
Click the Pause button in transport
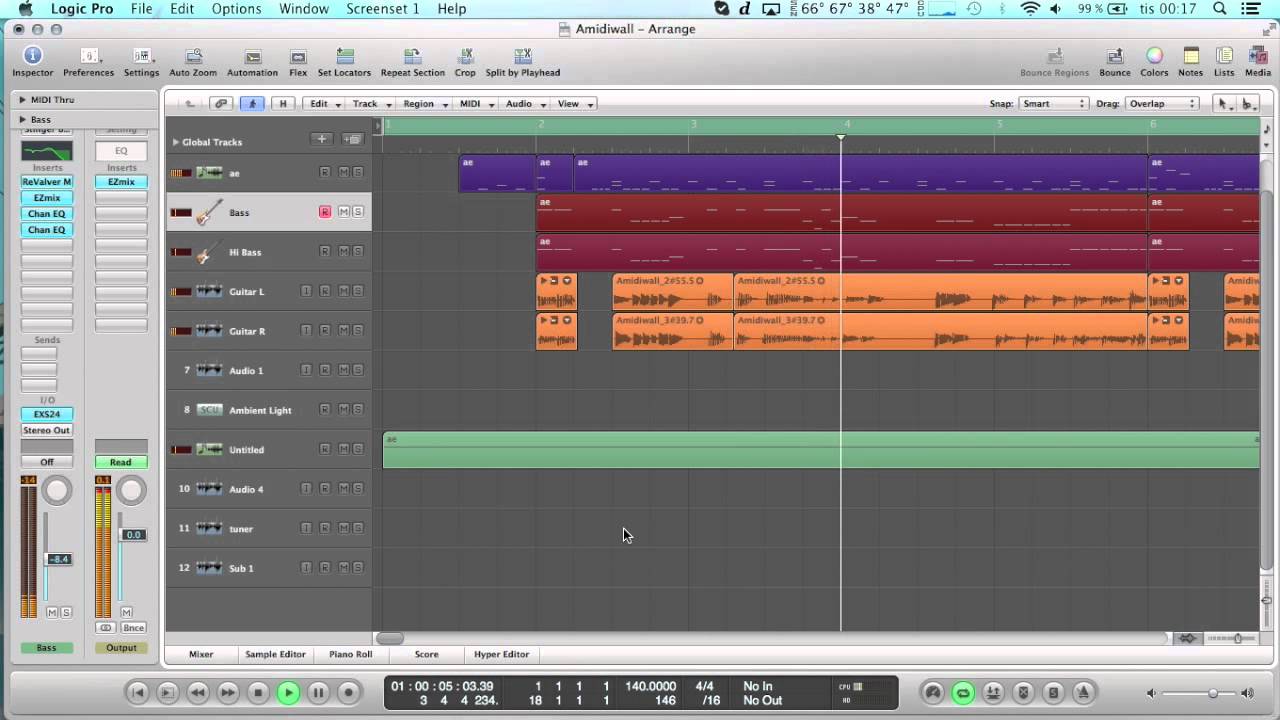(x=318, y=692)
